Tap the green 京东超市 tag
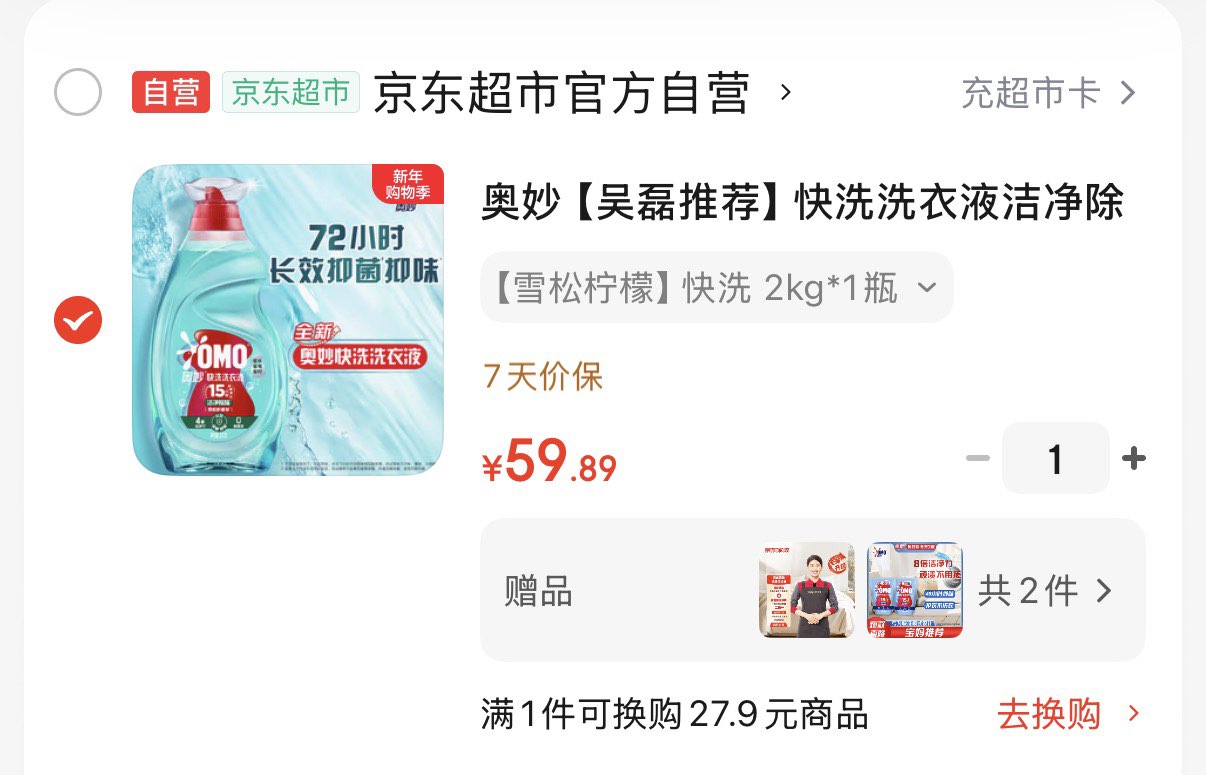1206x775 pixels. point(291,92)
